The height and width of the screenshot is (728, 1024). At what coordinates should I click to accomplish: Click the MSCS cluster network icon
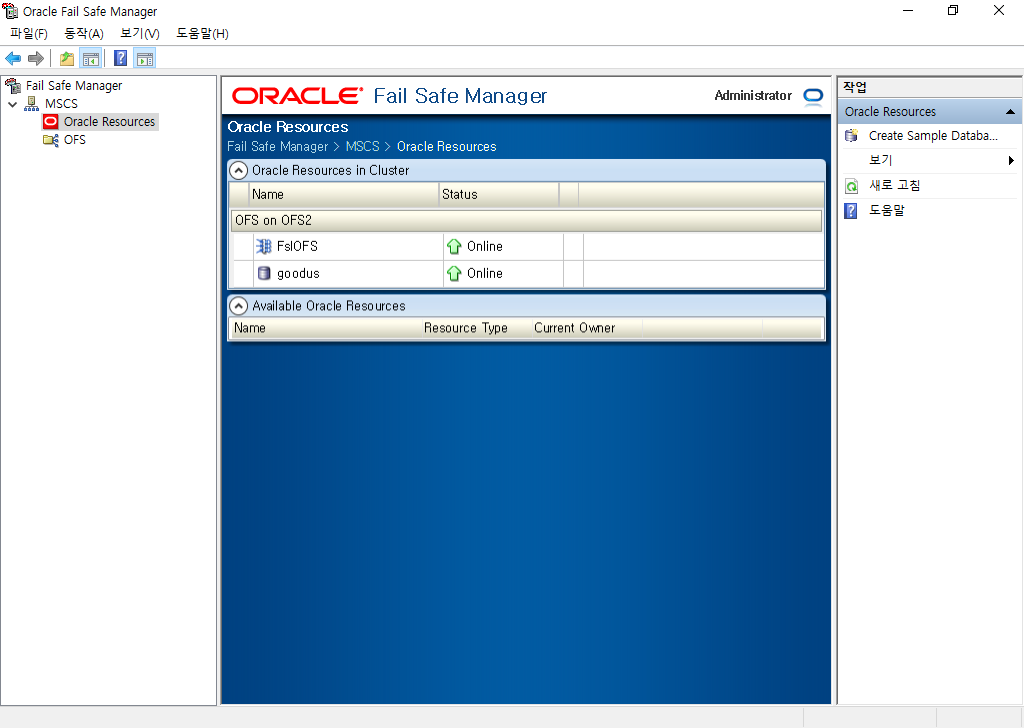(31, 104)
